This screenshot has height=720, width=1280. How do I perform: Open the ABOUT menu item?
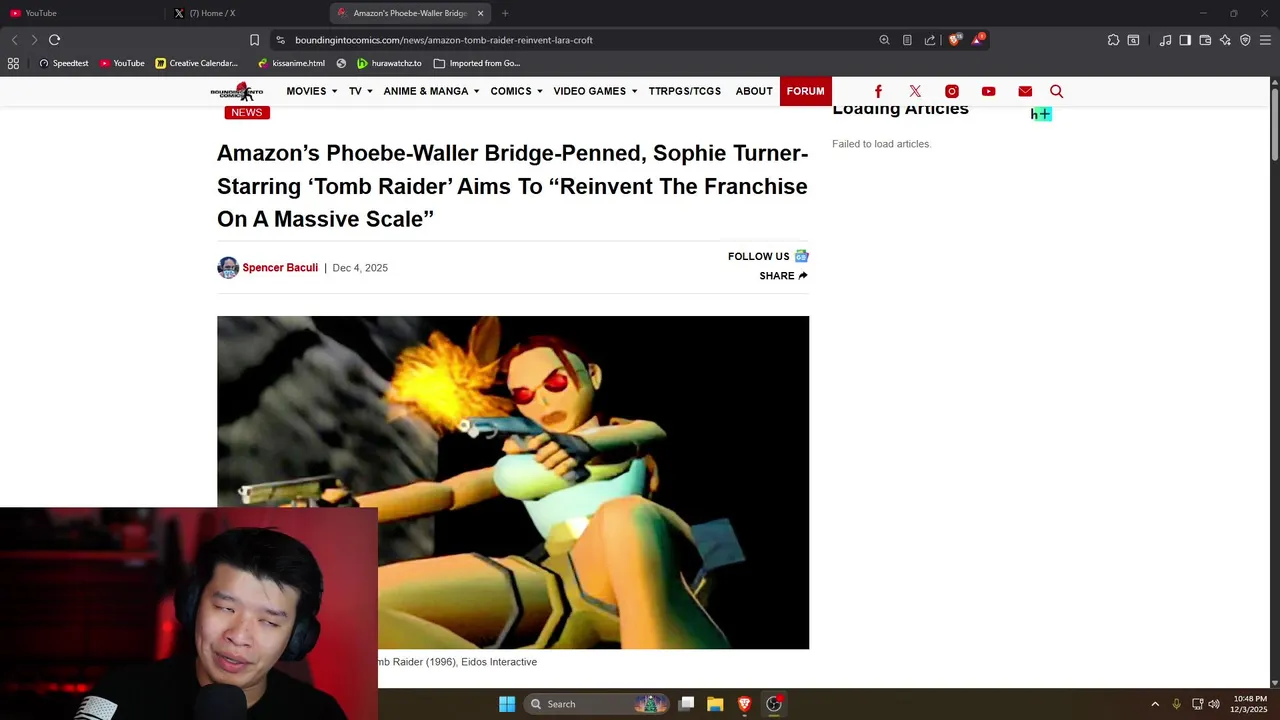(x=754, y=91)
